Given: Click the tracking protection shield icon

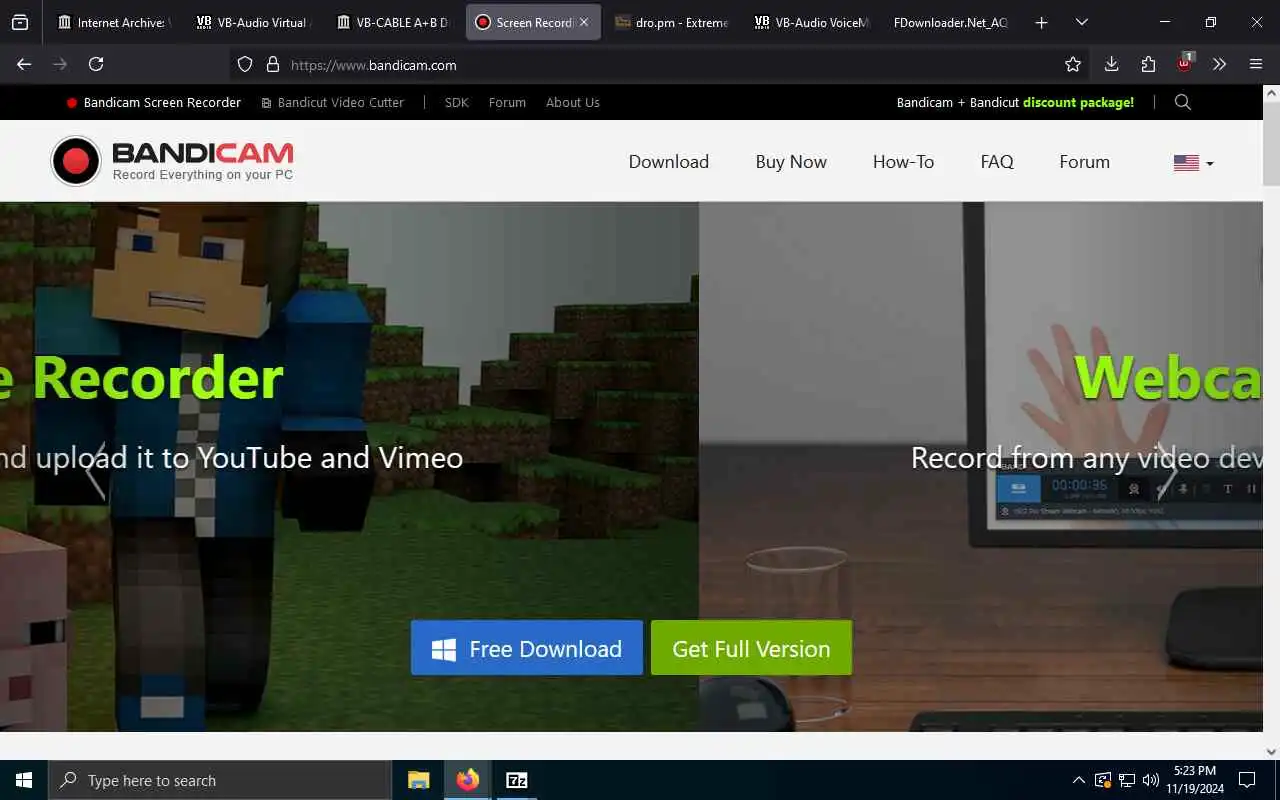Looking at the screenshot, I should click(245, 64).
